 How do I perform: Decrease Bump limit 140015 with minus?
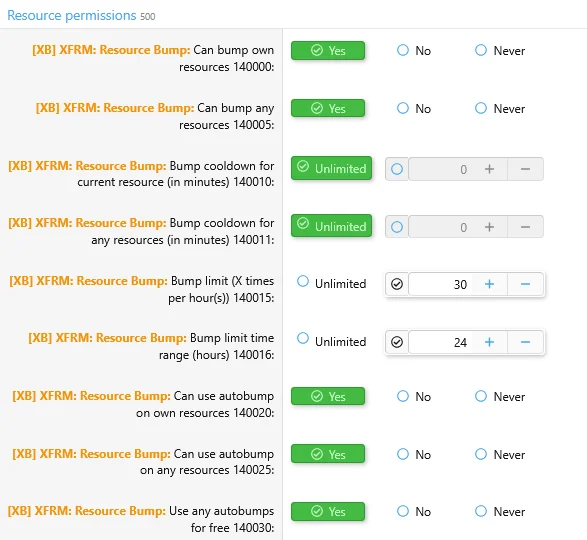click(525, 284)
